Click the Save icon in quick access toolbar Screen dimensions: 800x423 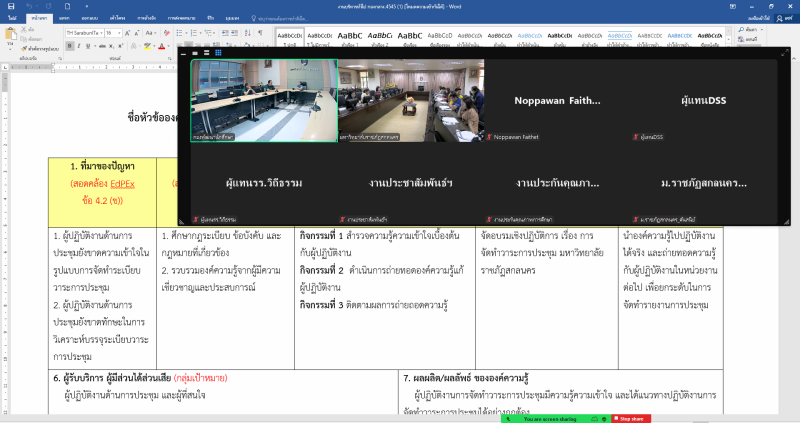(x=9, y=6)
